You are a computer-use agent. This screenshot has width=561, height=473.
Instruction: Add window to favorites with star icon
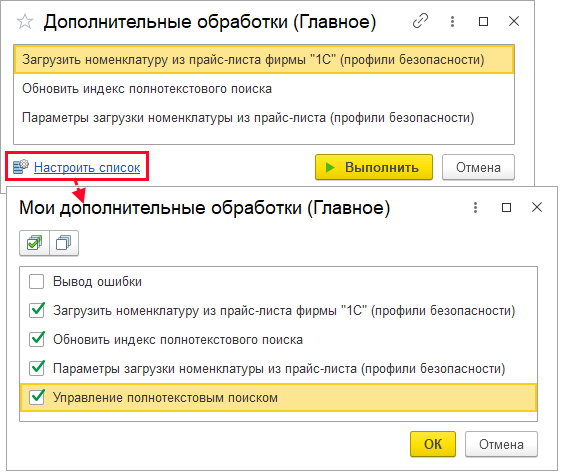click(x=25, y=21)
